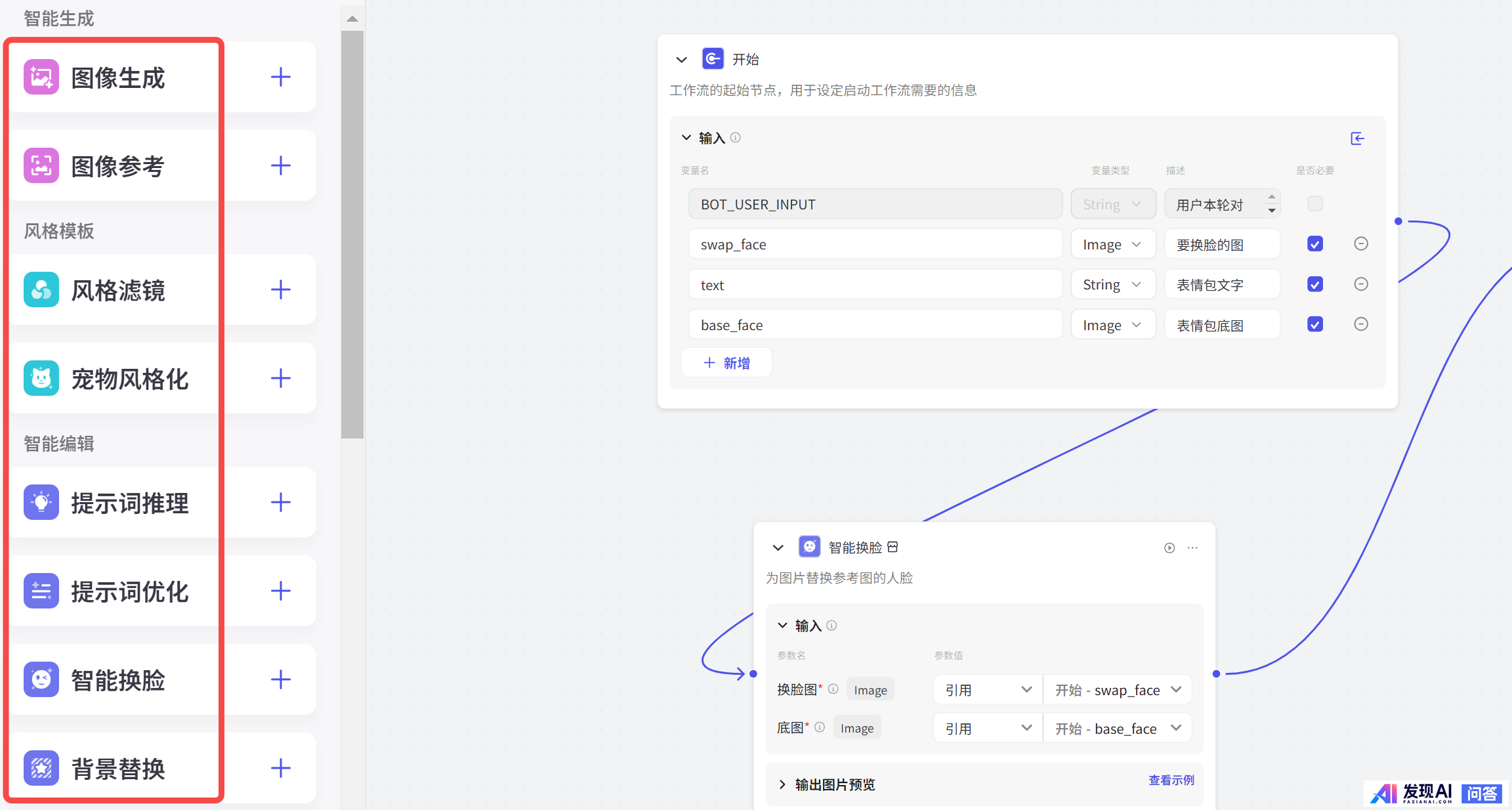Image resolution: width=1512 pixels, height=810 pixels.
Task: Click the 风格滤镜 filter icon
Action: [41, 289]
